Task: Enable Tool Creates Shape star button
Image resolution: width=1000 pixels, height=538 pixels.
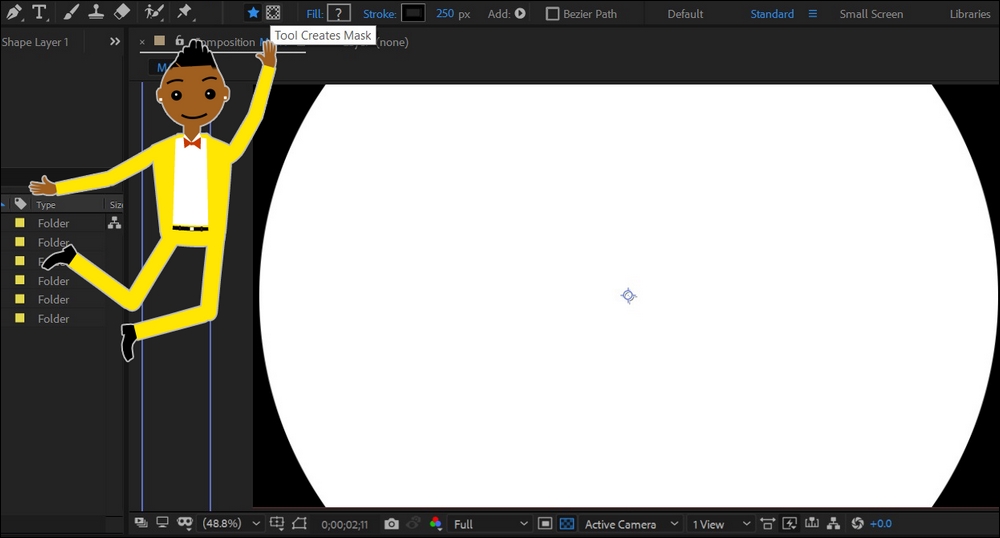Action: point(253,13)
